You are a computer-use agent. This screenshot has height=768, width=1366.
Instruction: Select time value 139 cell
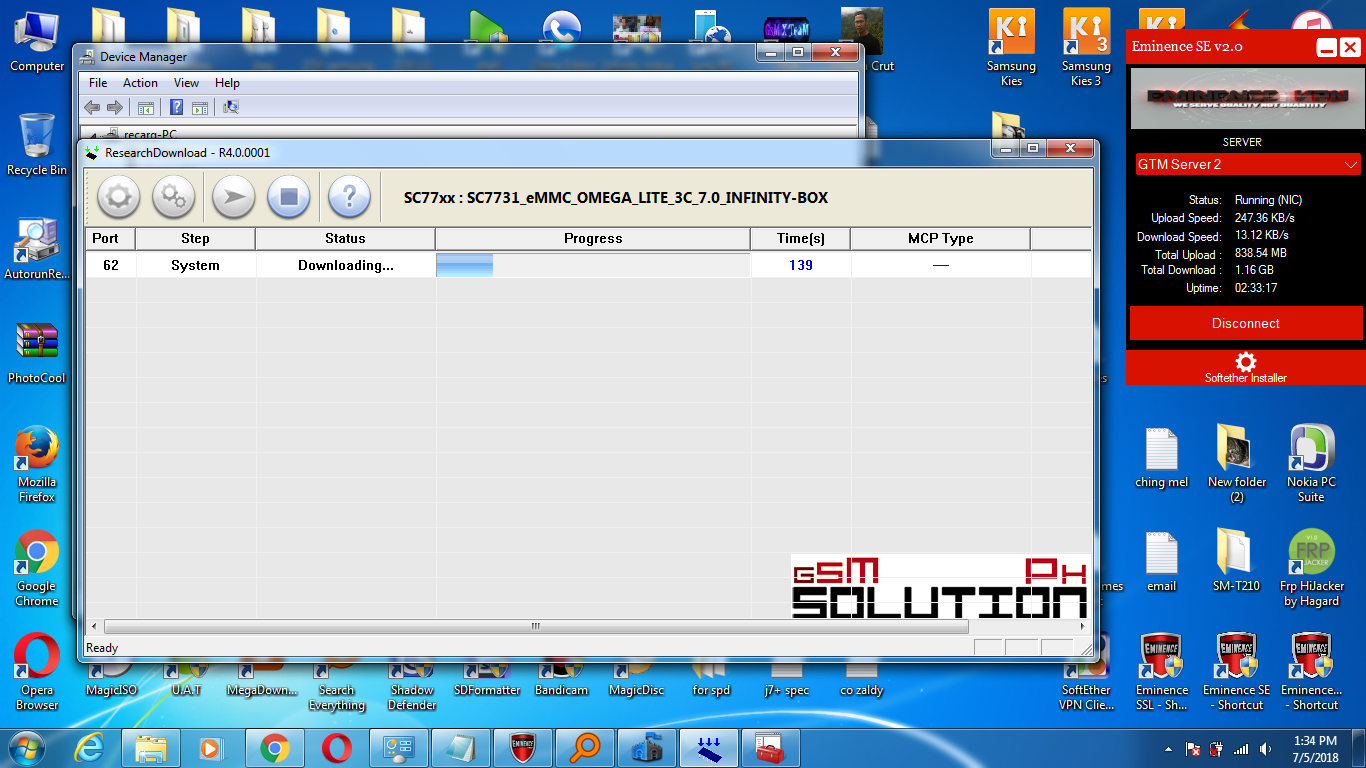click(x=801, y=265)
